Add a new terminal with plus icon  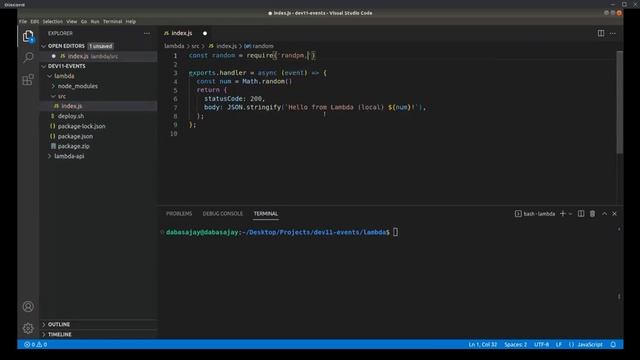562,213
